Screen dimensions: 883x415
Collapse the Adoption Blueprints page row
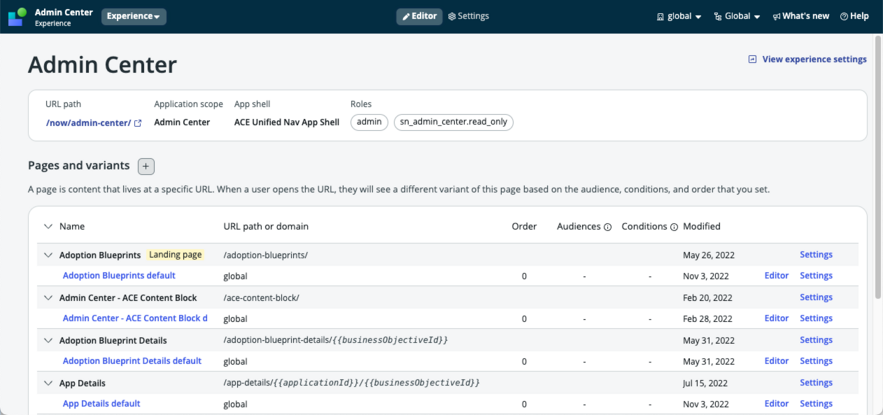(47, 255)
